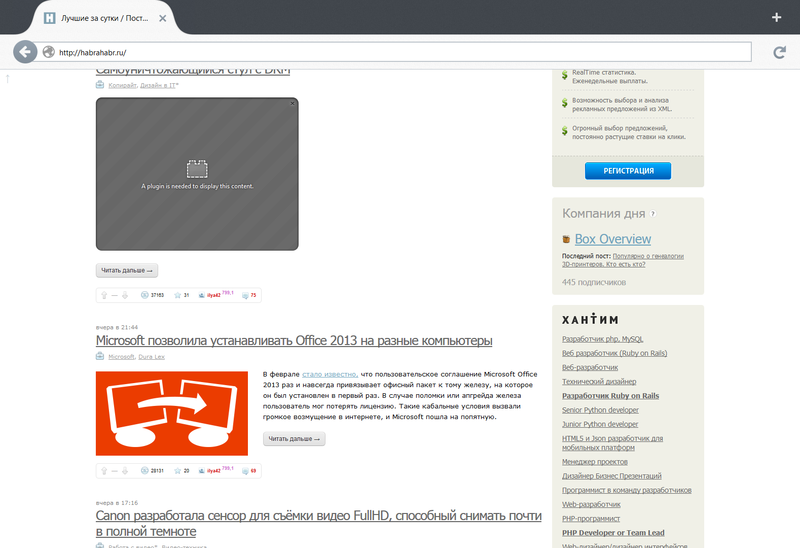
Task: Open the 'Web-разработчик' vacancy link
Action: point(591,505)
